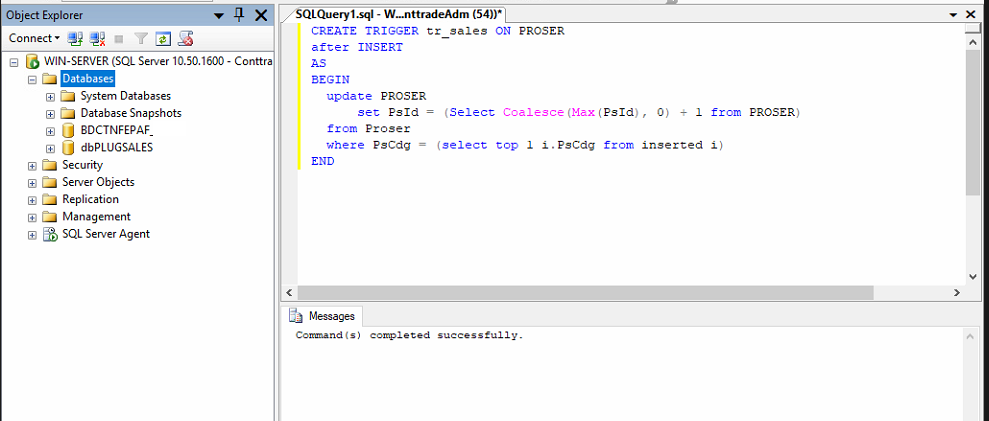Refresh the Object Explorer tree
Screen dimensions: 989x421
click(x=162, y=38)
